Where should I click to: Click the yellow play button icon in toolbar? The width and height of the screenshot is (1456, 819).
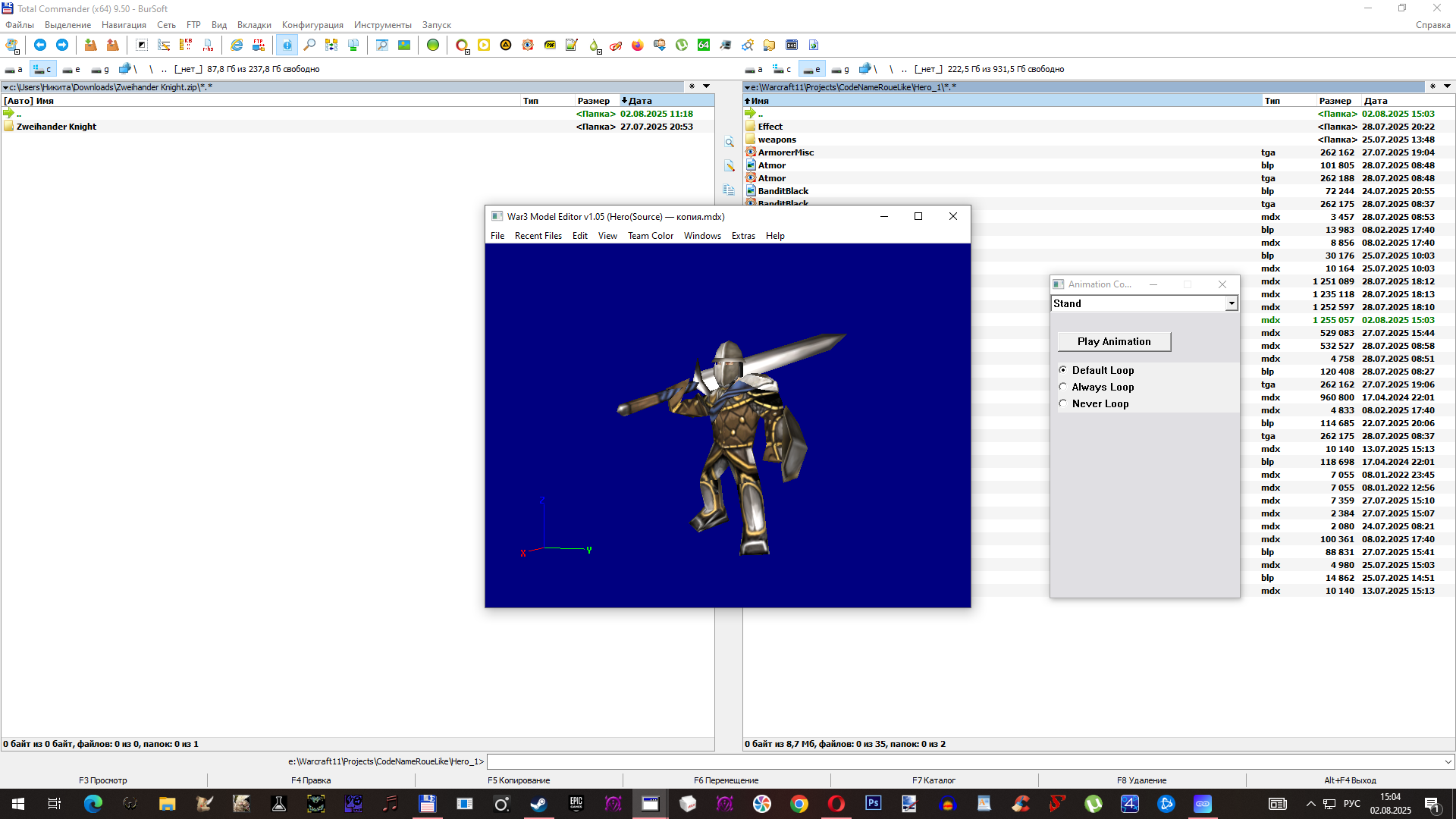click(x=484, y=45)
